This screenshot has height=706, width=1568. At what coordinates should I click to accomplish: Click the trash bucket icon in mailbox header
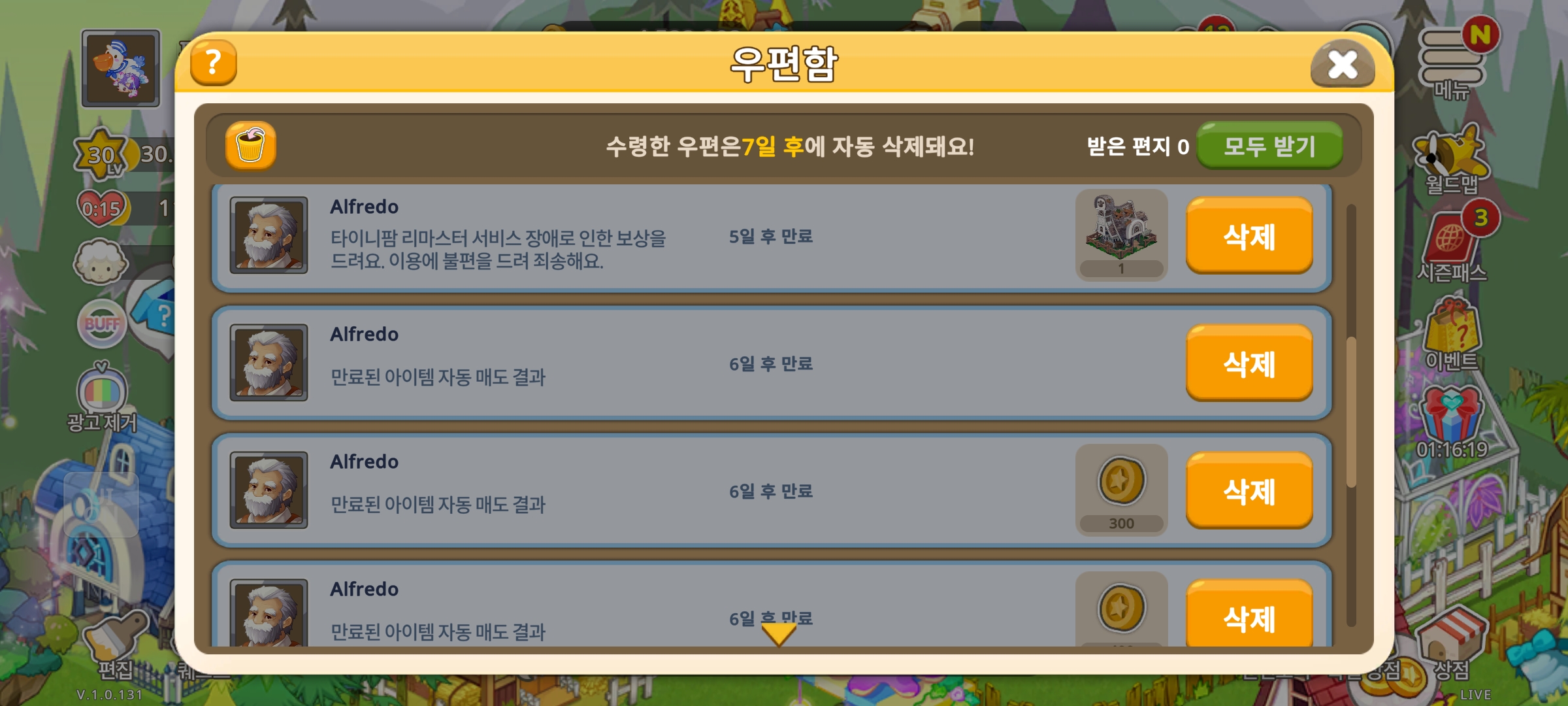coord(250,146)
